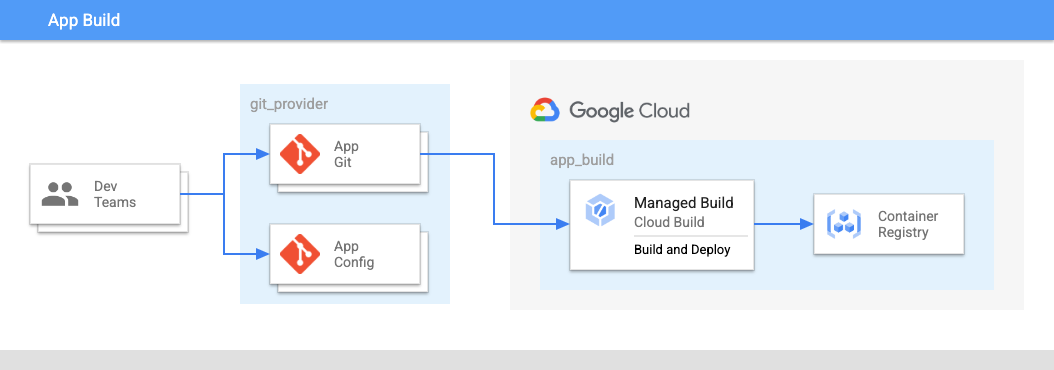This screenshot has height=370, width=1054.
Task: Click the Managed Build title
Action: pos(684,202)
